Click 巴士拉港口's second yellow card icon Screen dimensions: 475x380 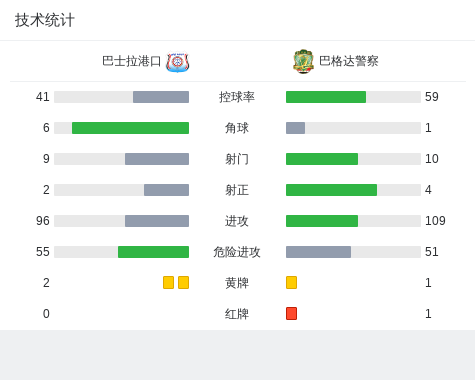[183, 283]
